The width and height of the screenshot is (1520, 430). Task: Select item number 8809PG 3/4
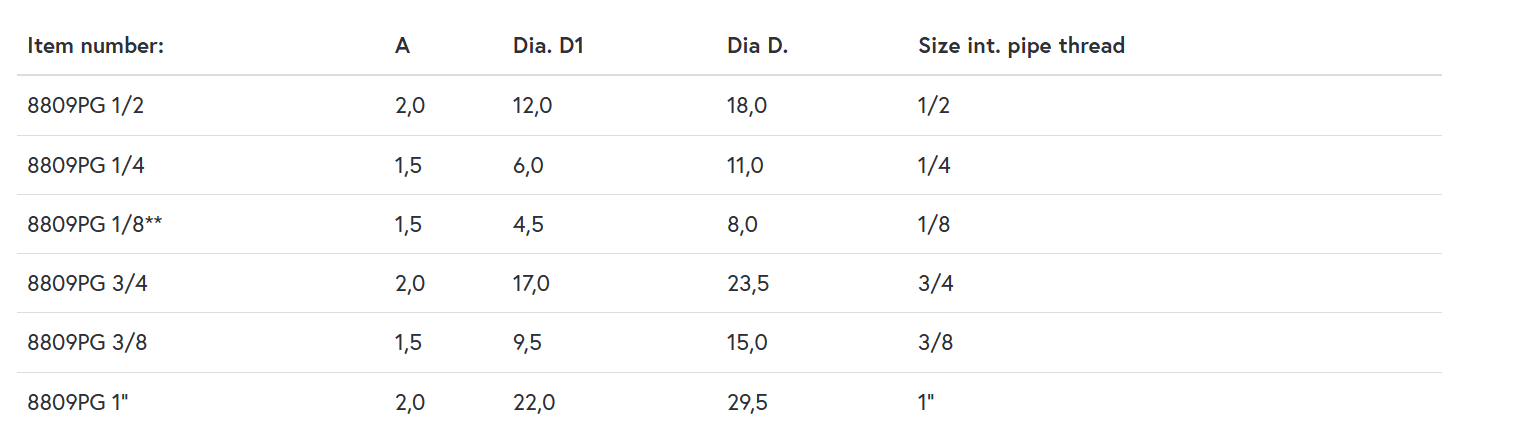(x=86, y=284)
